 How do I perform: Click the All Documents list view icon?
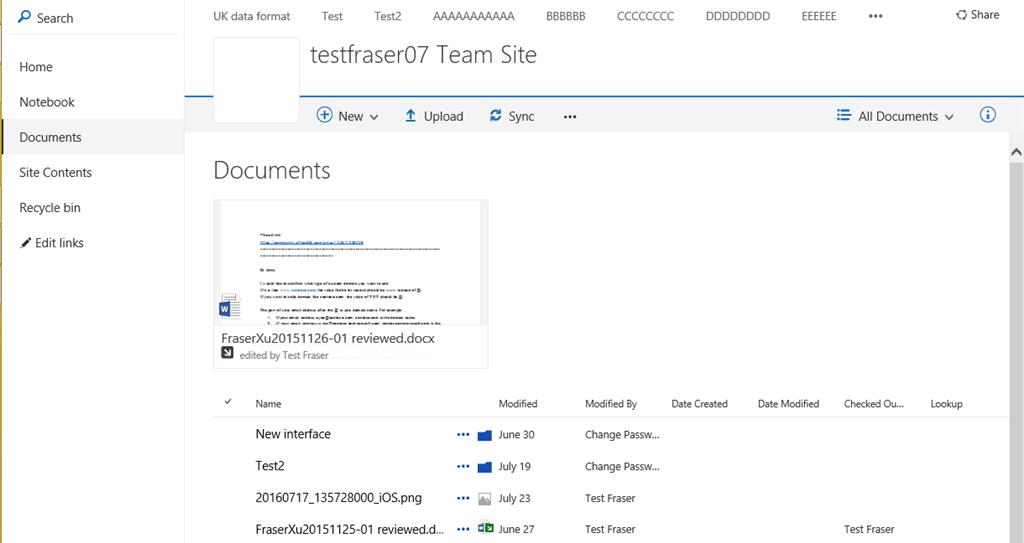tap(844, 116)
